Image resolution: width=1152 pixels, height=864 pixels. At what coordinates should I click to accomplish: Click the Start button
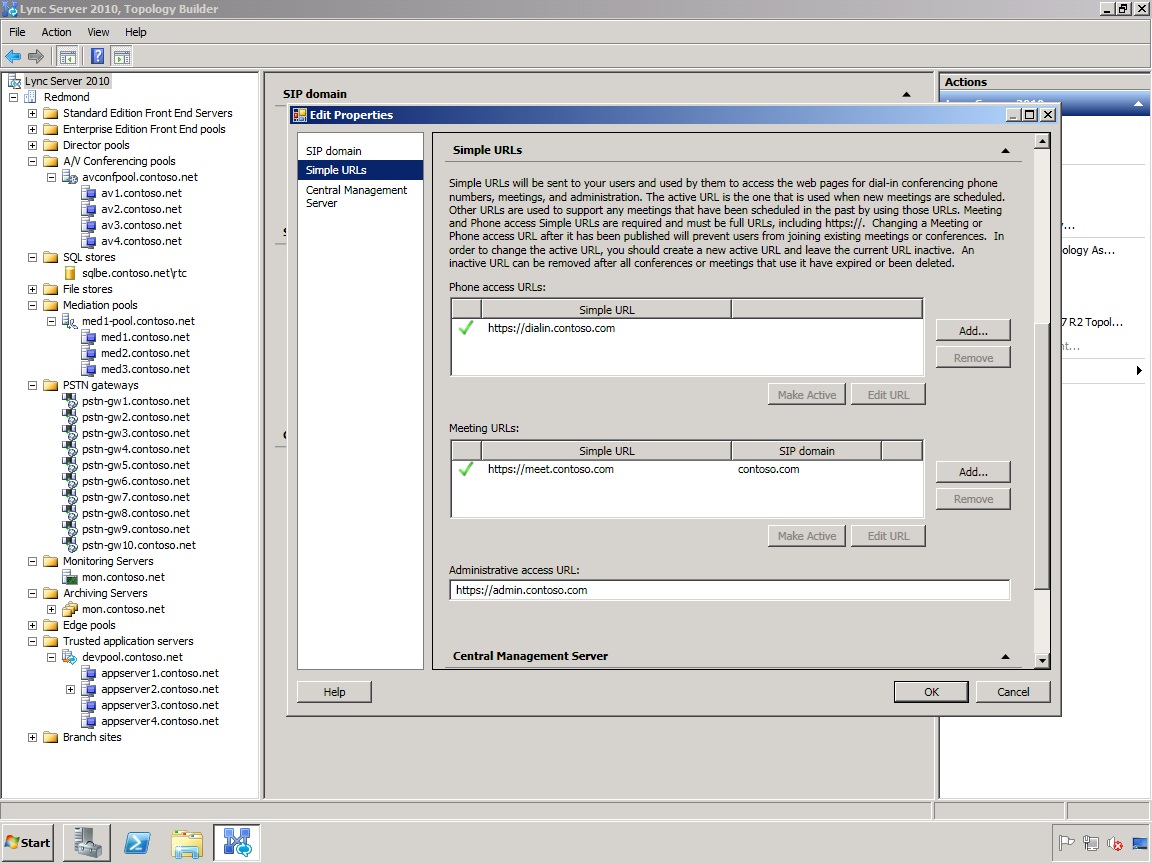coord(29,843)
